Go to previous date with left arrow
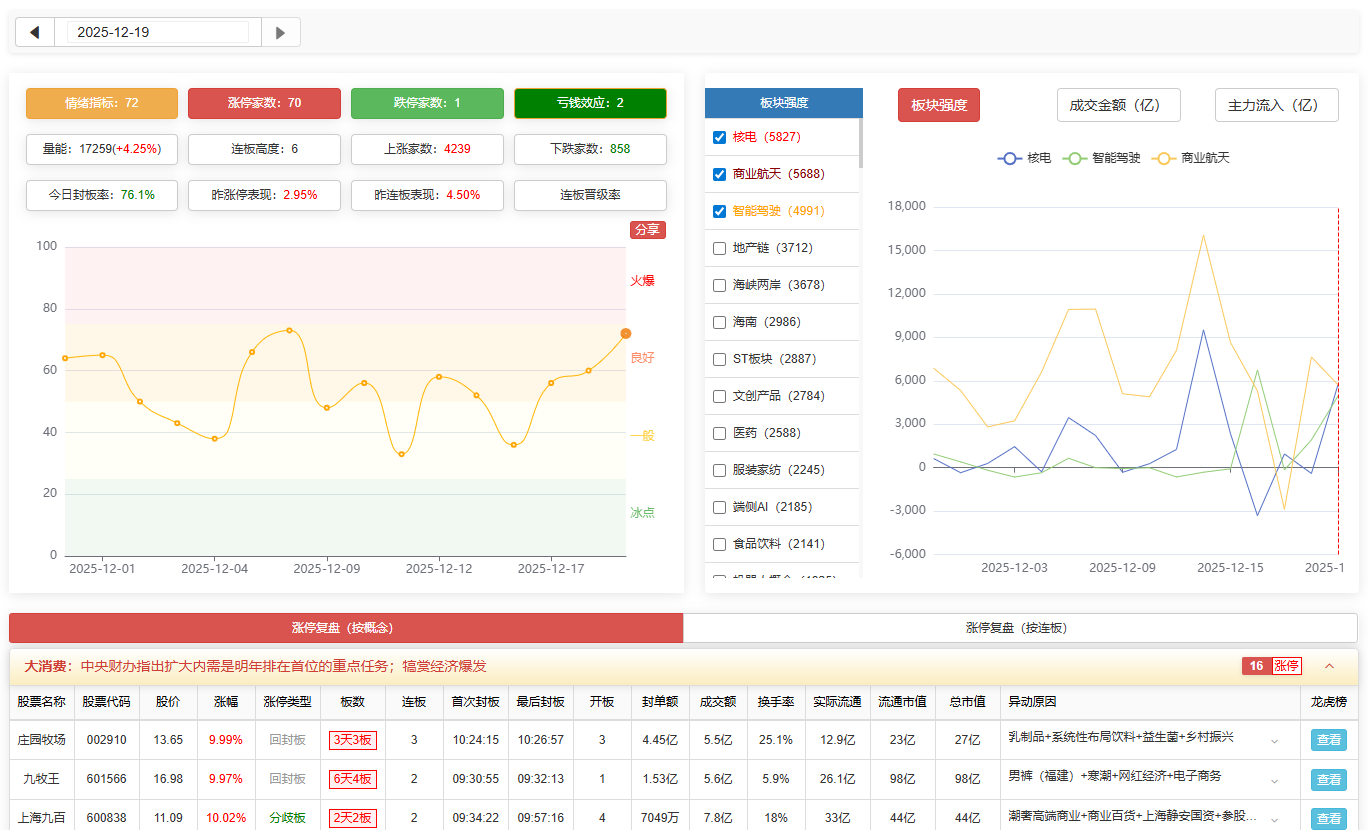The image size is (1369, 830). (x=35, y=32)
